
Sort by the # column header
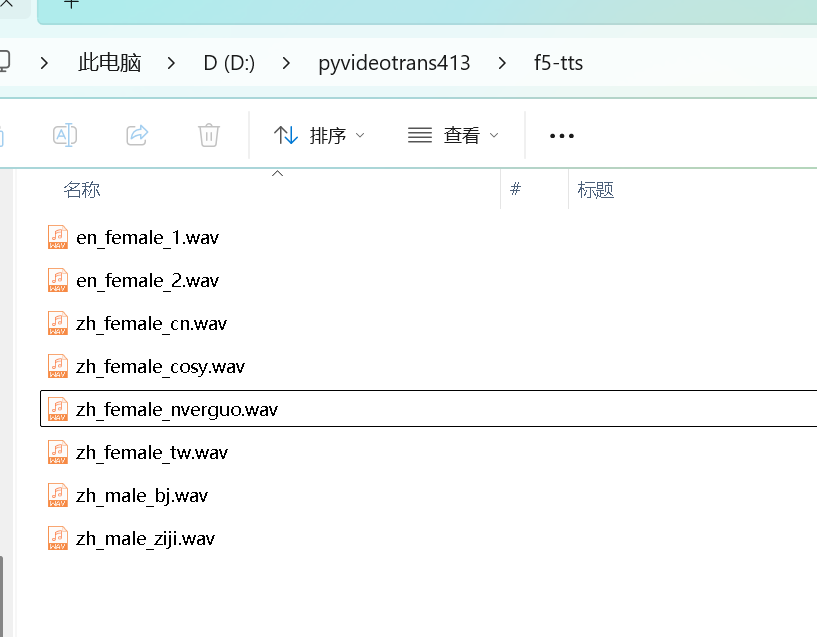(515, 189)
